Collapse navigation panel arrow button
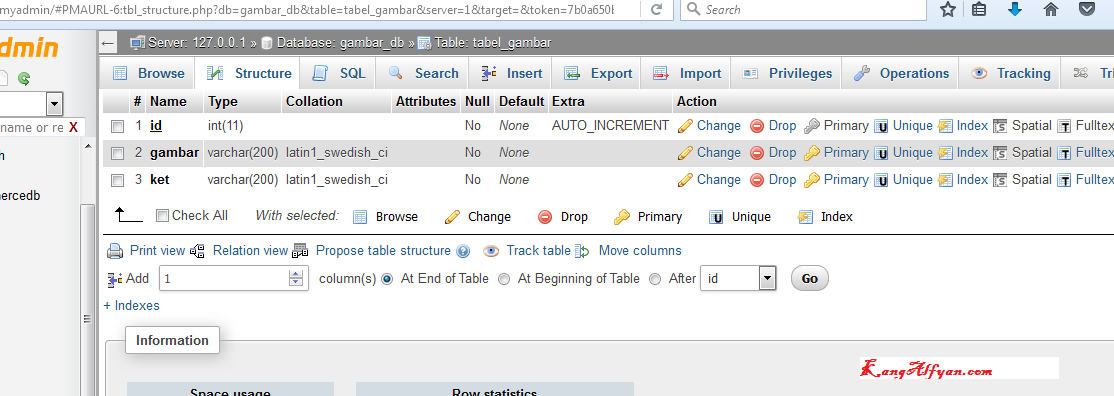Viewport: 1114px width, 396px height. [x=108, y=43]
